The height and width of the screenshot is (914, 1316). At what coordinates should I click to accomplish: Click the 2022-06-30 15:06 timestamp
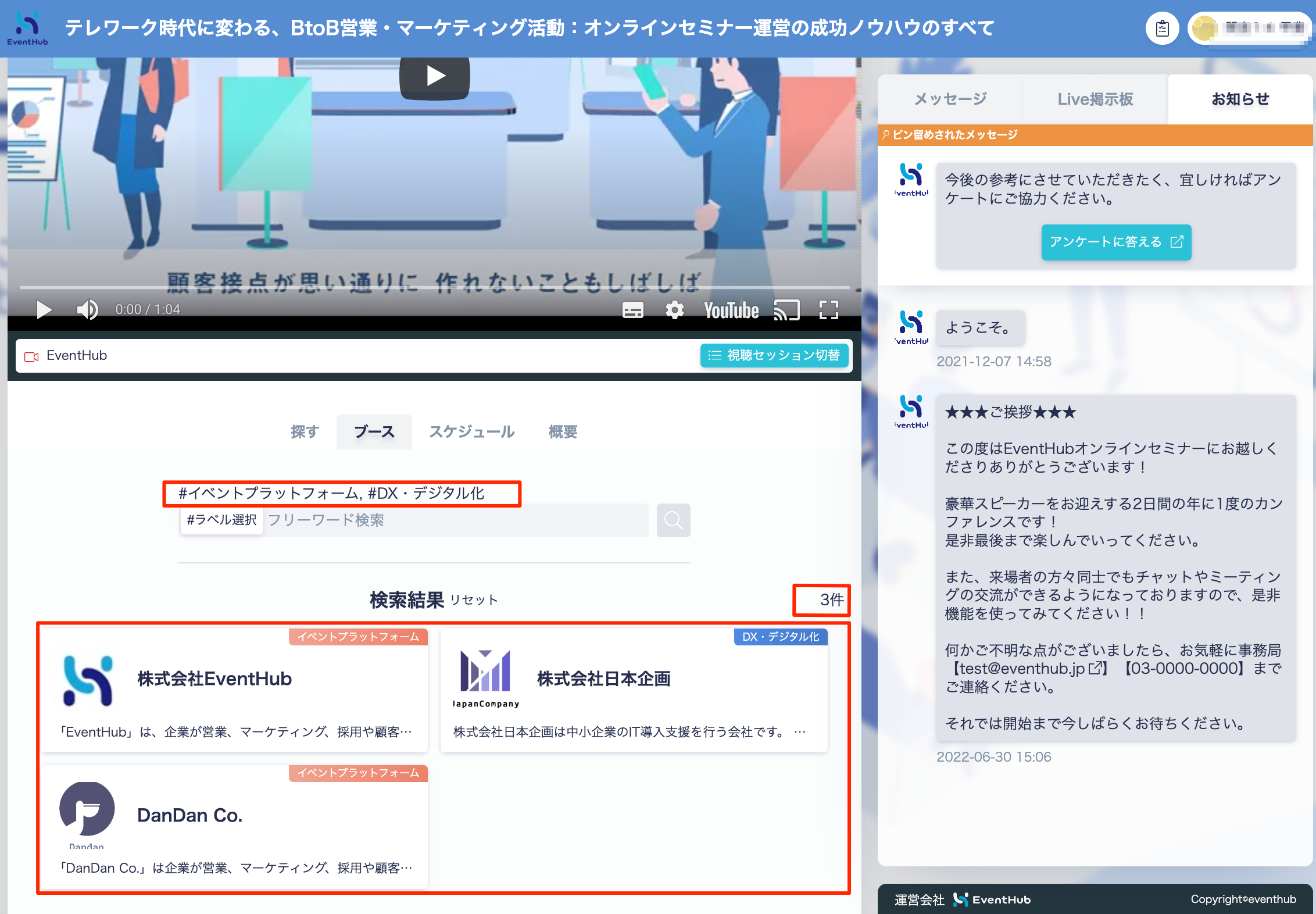(x=993, y=757)
